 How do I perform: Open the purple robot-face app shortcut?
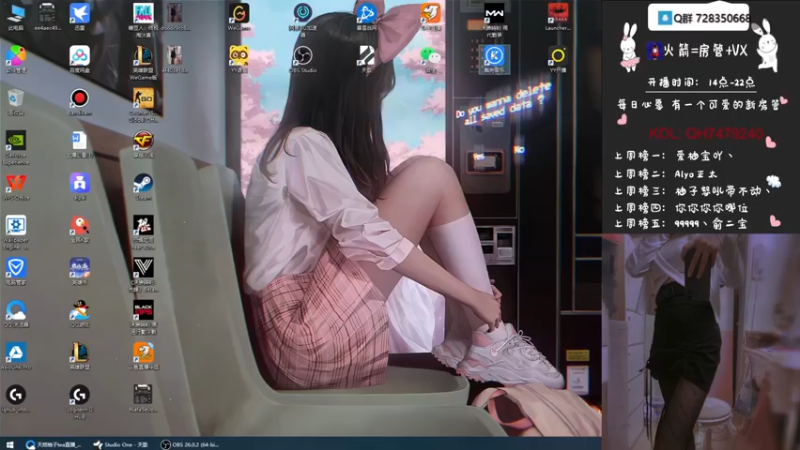pyautogui.click(x=80, y=187)
